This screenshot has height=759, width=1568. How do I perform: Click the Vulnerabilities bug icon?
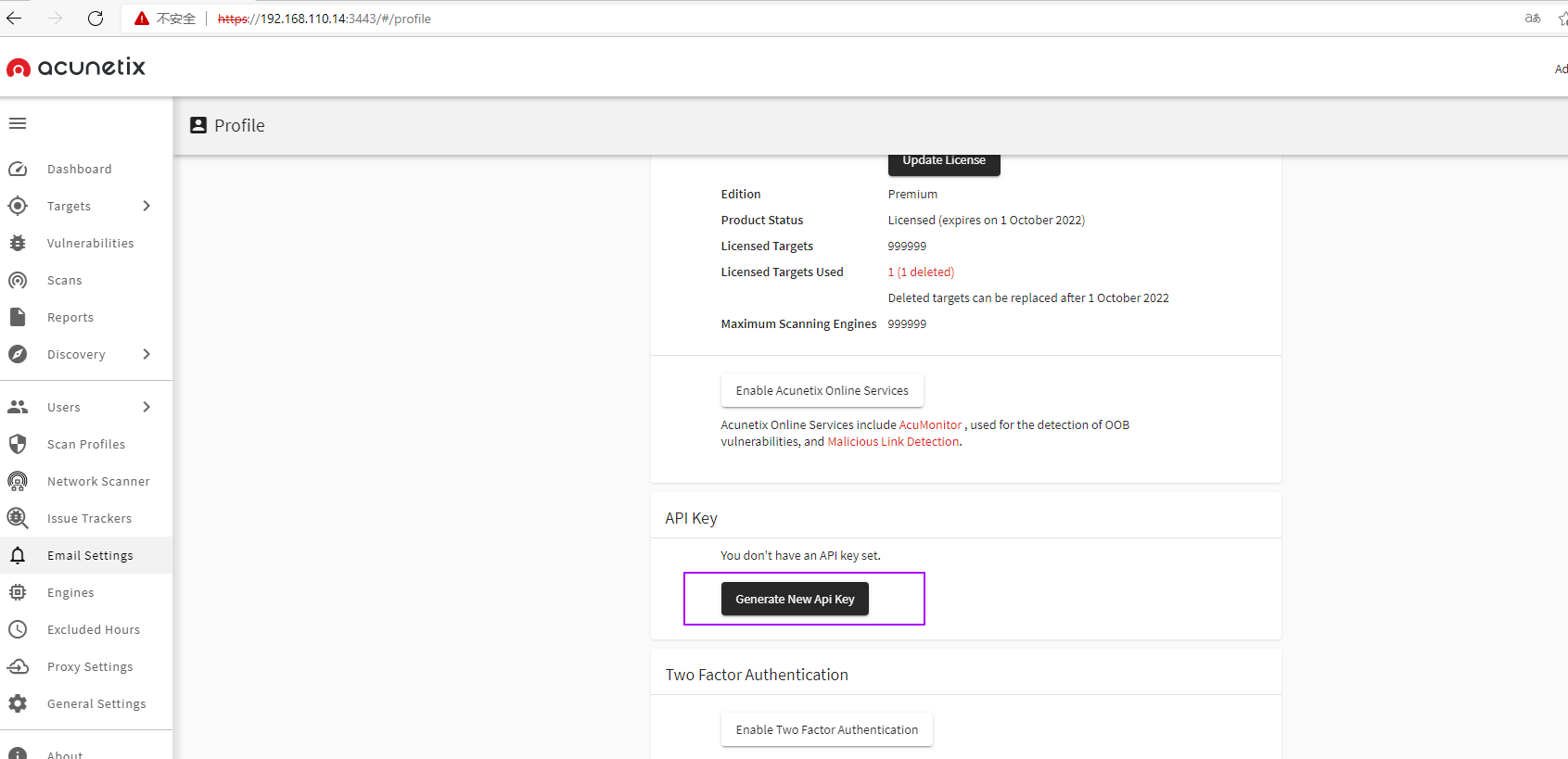pos(18,243)
